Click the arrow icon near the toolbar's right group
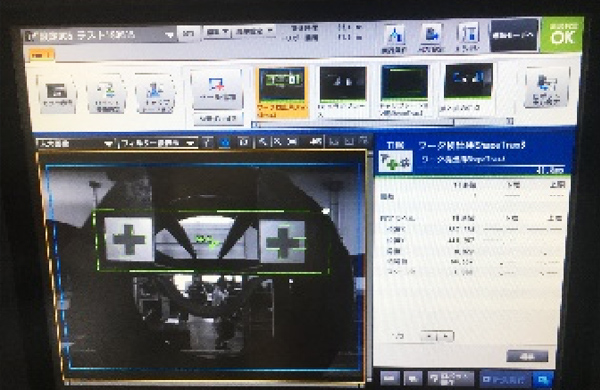This screenshot has width=600, height=390. pyautogui.click(x=316, y=142)
